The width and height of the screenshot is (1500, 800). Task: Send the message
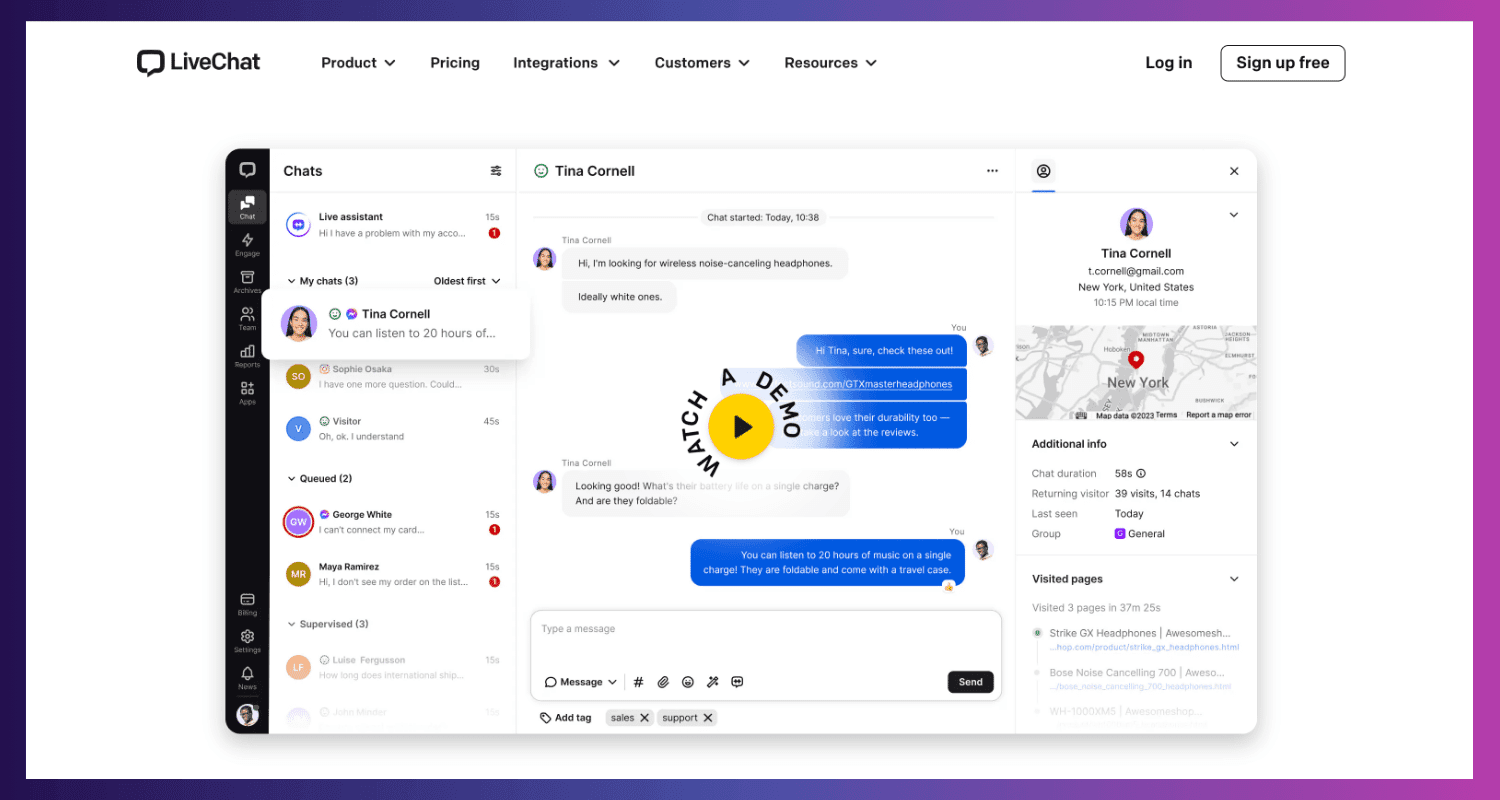coord(970,682)
